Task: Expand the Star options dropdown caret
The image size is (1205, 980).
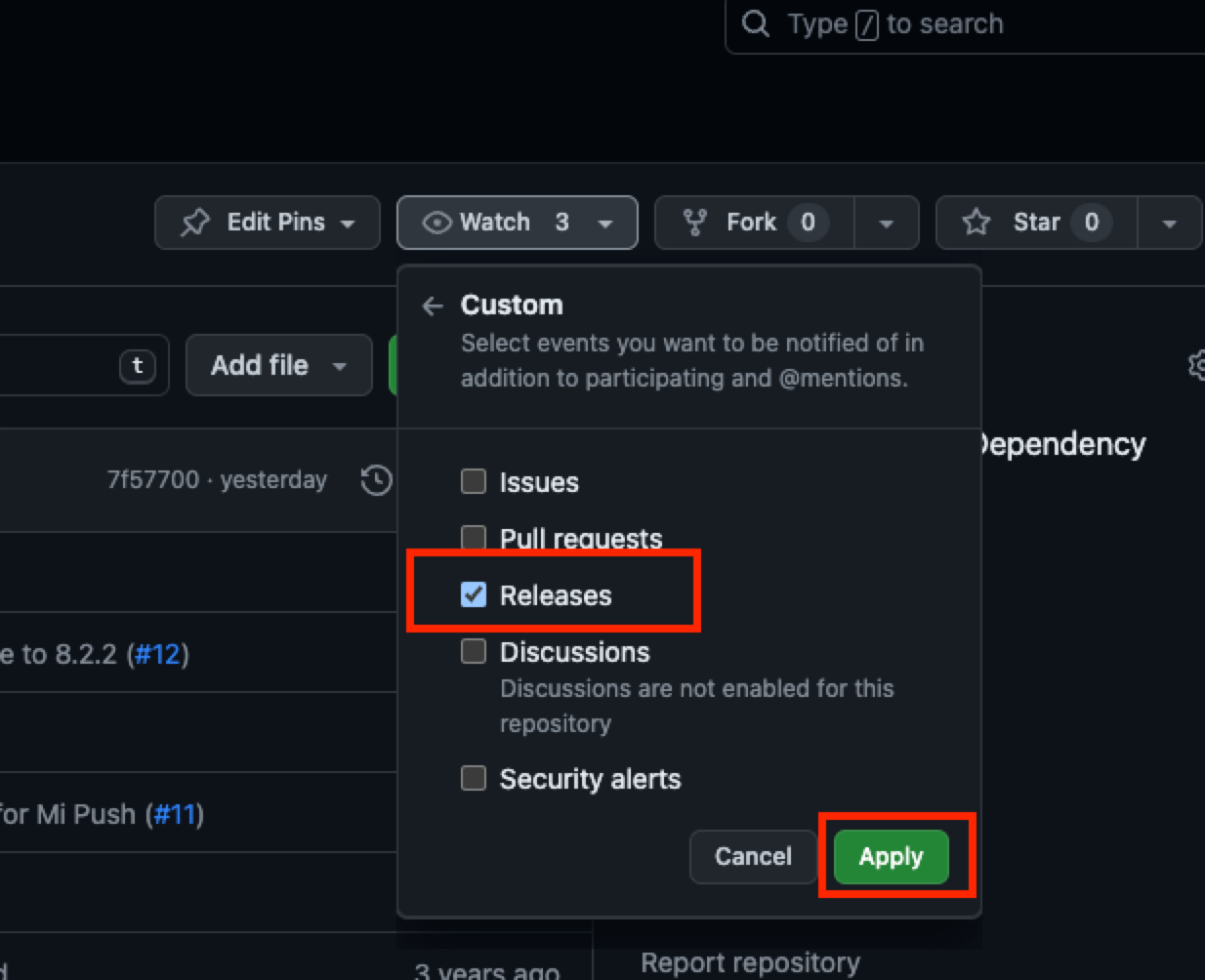Action: point(1170,222)
